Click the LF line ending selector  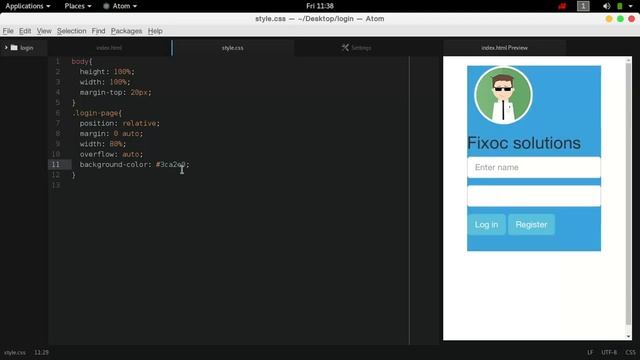tap(590, 352)
